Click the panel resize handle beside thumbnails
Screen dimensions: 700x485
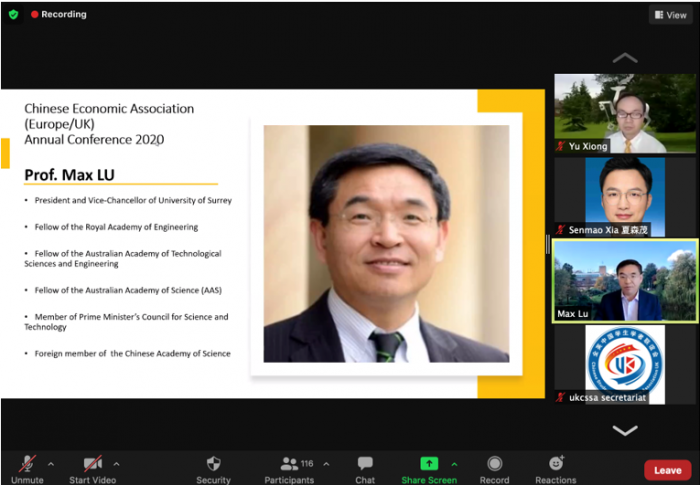coord(548,244)
